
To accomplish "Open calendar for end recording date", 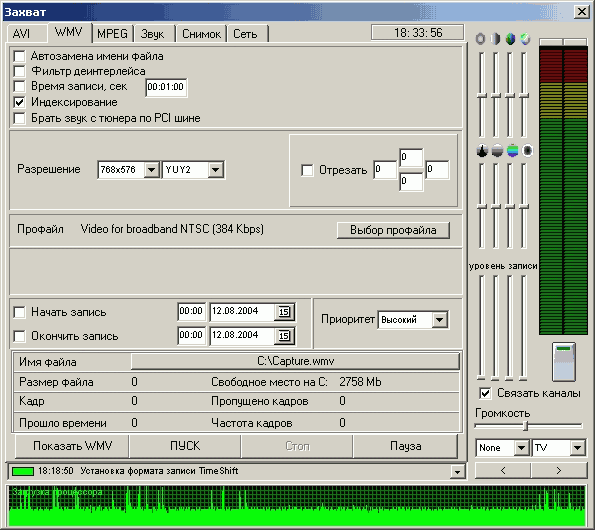I will pos(284,336).
